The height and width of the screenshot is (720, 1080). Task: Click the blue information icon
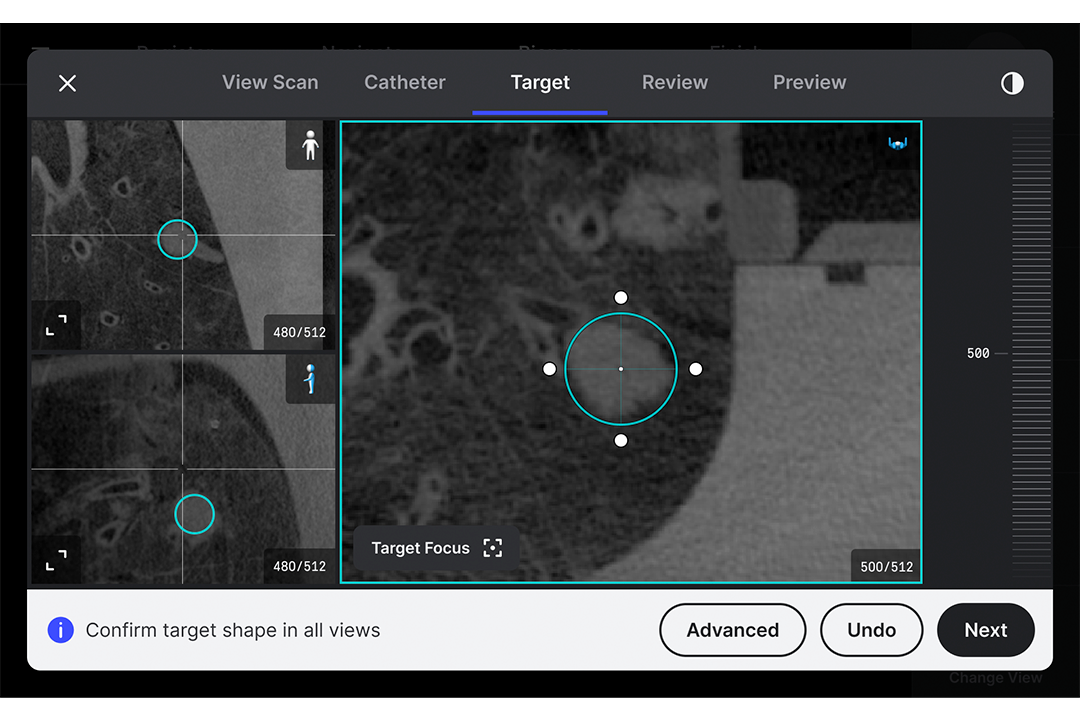(60, 630)
